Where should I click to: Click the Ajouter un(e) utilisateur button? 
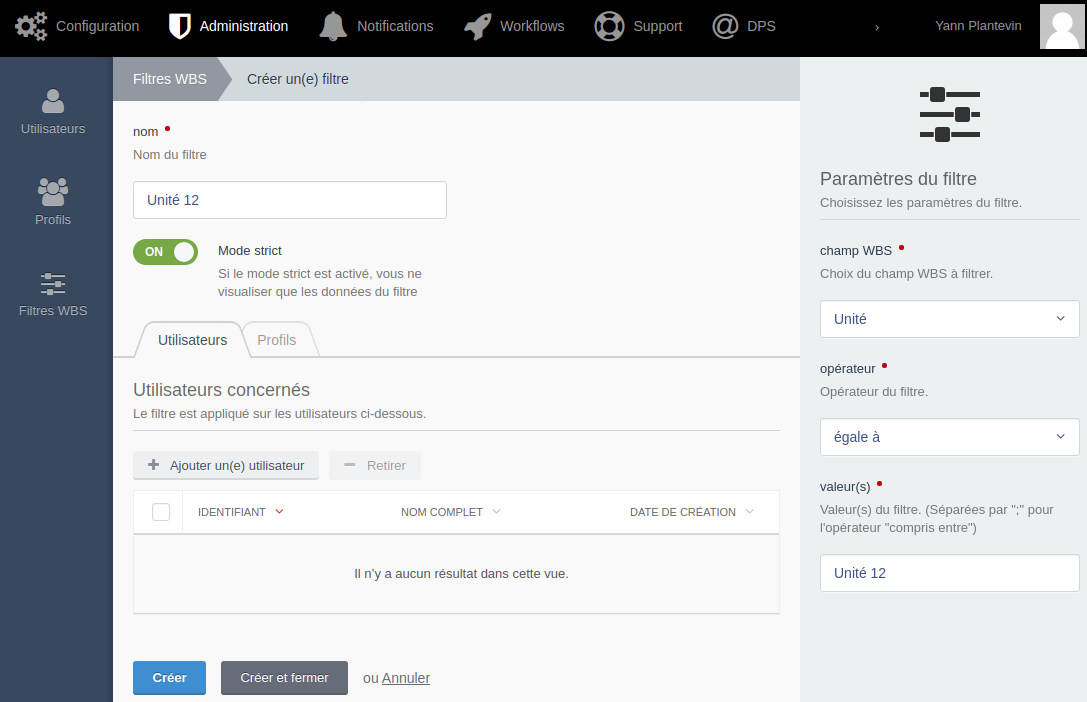coord(226,465)
